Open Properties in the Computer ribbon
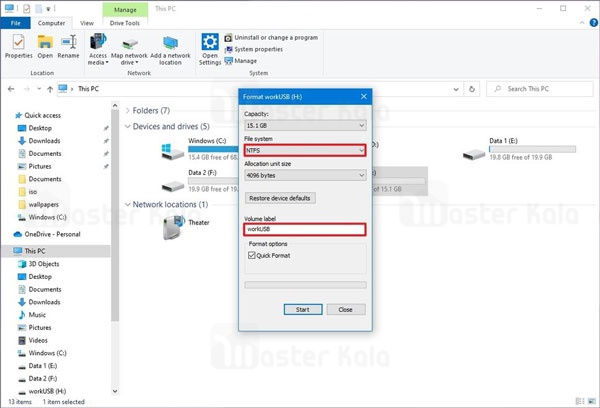This screenshot has height=408, width=600. (x=18, y=46)
